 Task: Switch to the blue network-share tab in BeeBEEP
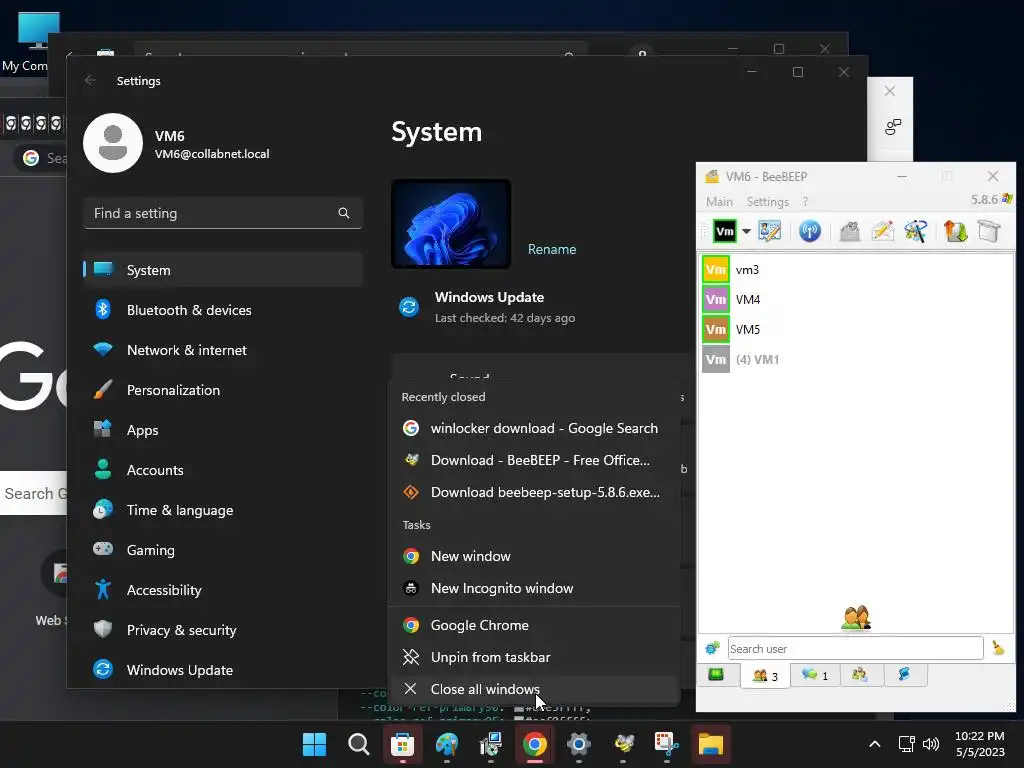[905, 675]
